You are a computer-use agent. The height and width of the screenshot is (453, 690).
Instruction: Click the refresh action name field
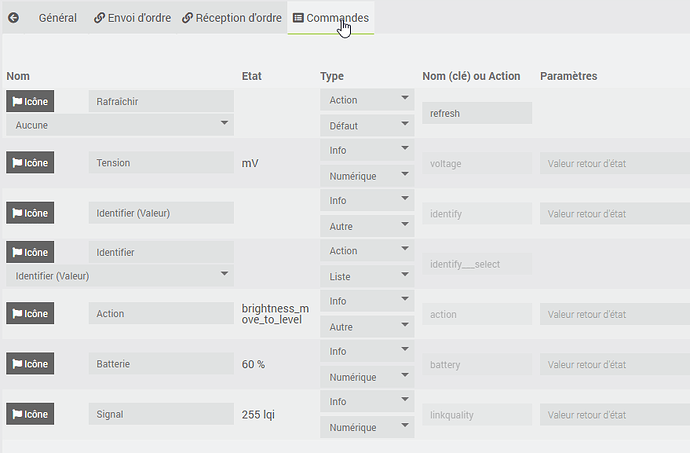click(x=477, y=113)
